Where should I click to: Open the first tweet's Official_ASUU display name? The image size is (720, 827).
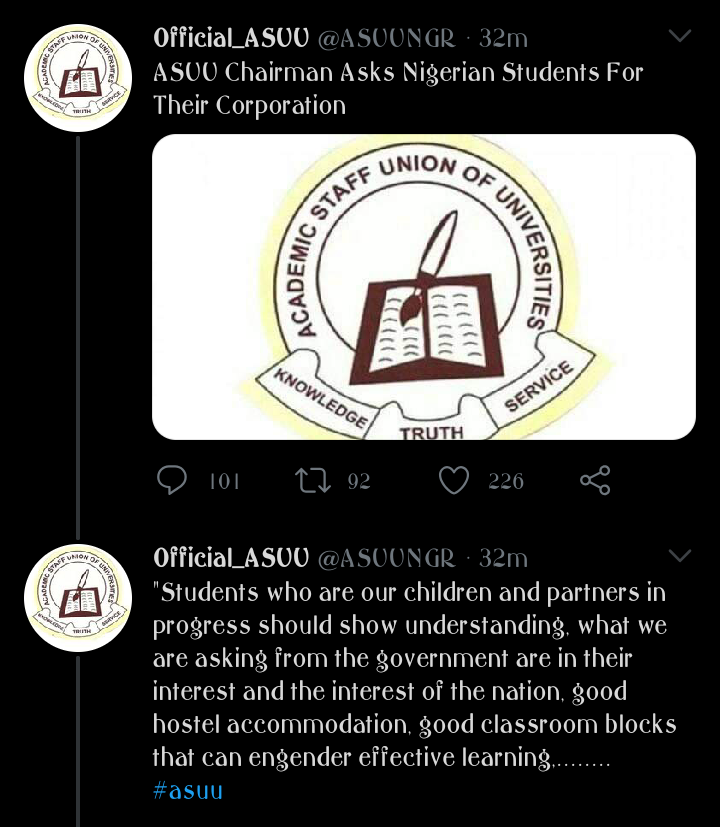pos(231,38)
